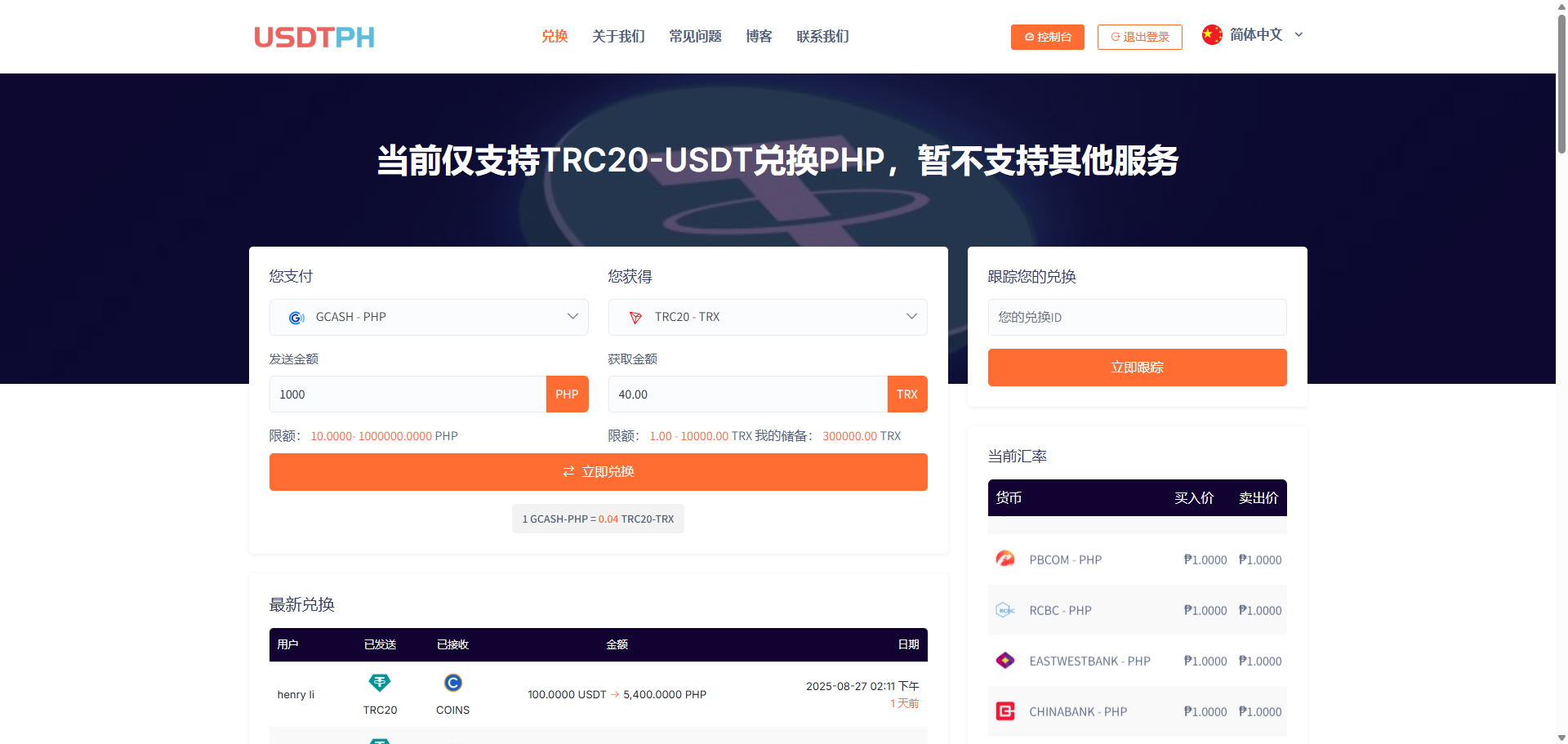The image size is (1568, 744).
Task: Click the USDTPH logo
Action: pyautogui.click(x=314, y=37)
